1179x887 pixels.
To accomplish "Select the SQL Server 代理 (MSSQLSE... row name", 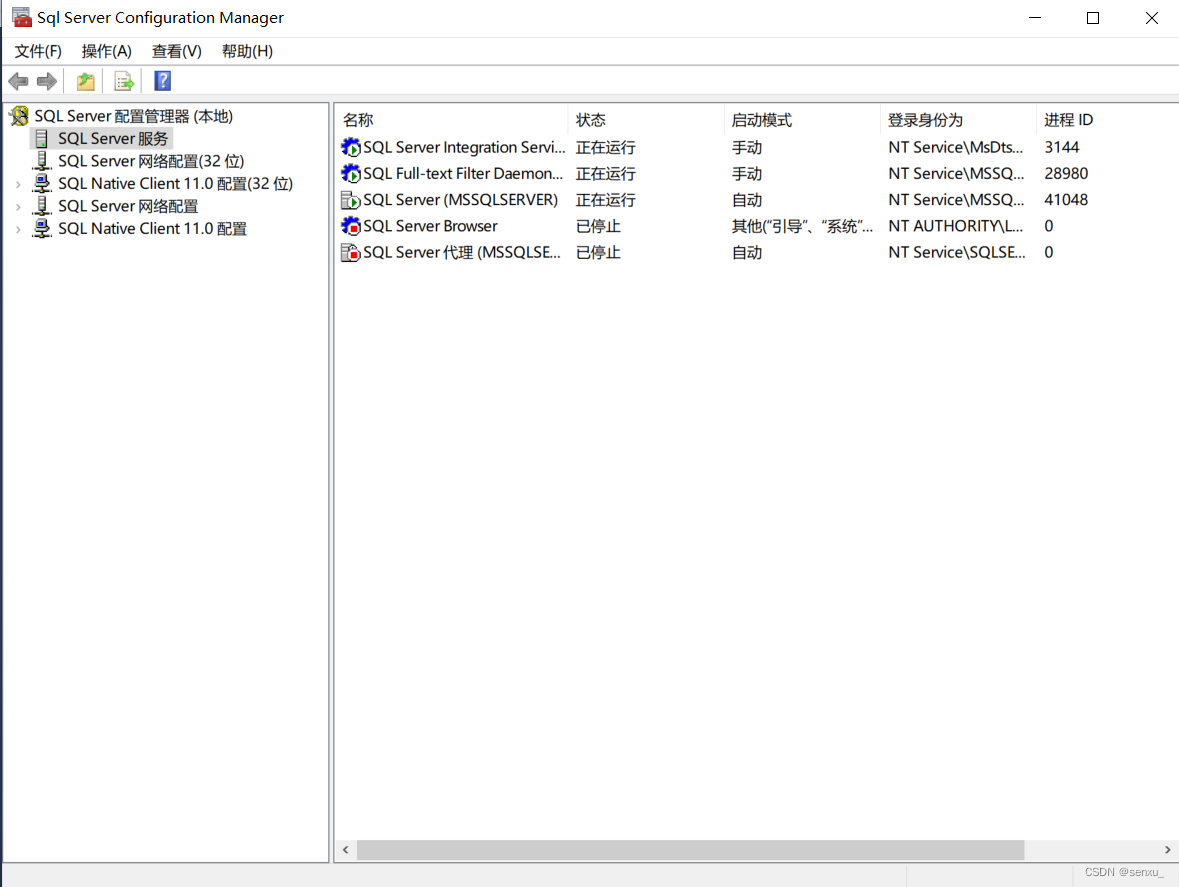I will 462,253.
